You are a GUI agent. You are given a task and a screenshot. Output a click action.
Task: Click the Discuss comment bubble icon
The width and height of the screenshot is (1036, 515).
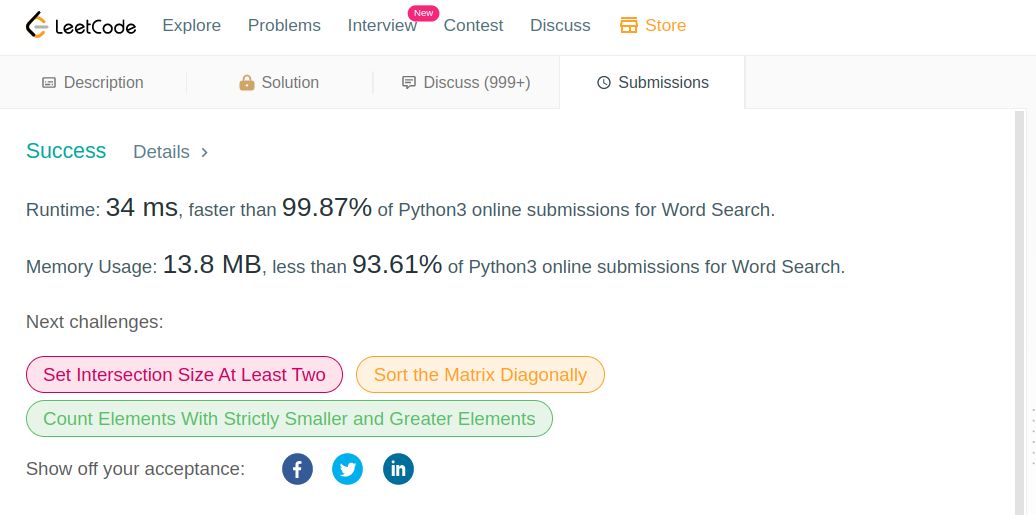pyautogui.click(x=409, y=83)
